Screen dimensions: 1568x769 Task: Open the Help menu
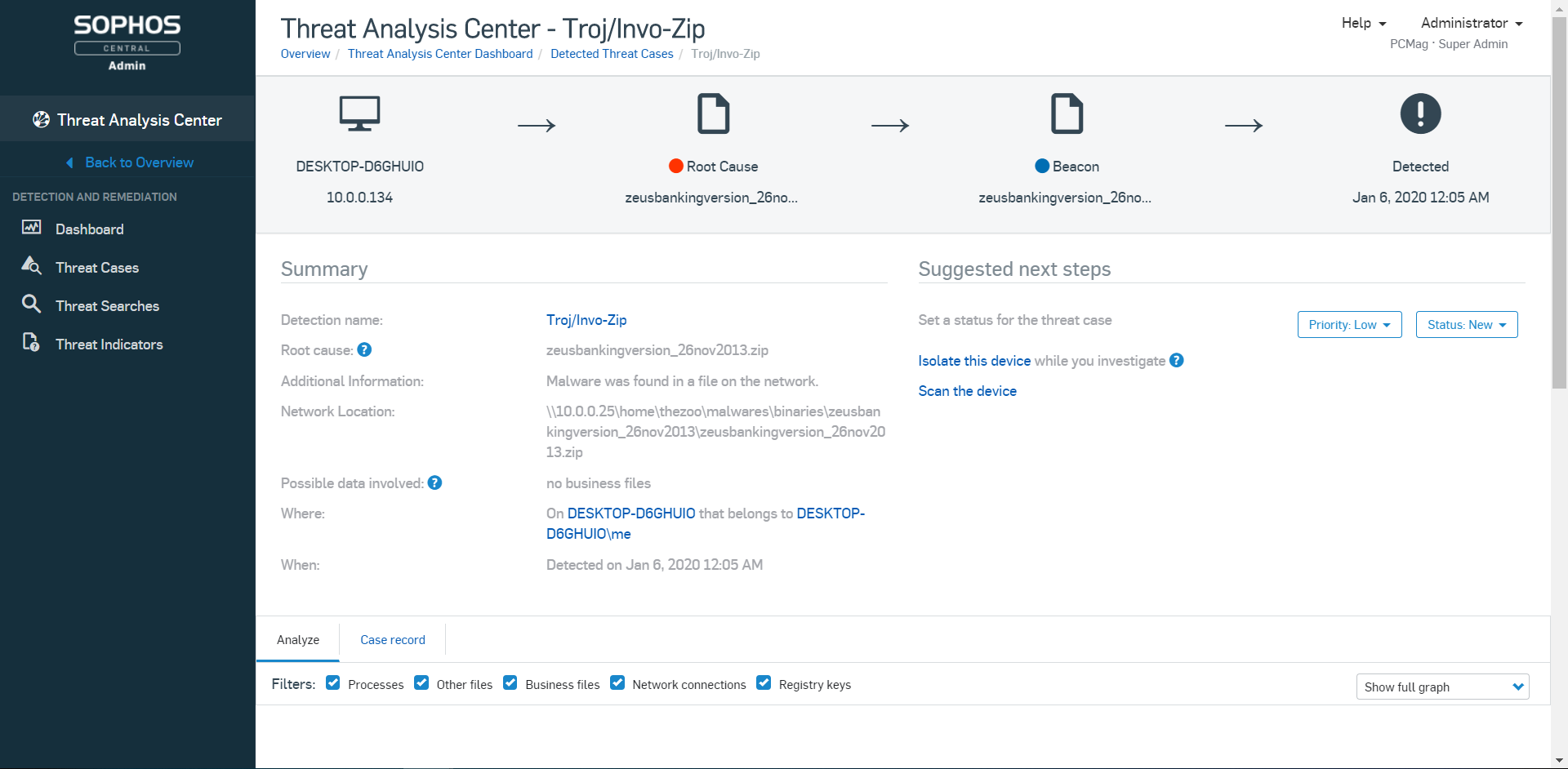[1364, 23]
